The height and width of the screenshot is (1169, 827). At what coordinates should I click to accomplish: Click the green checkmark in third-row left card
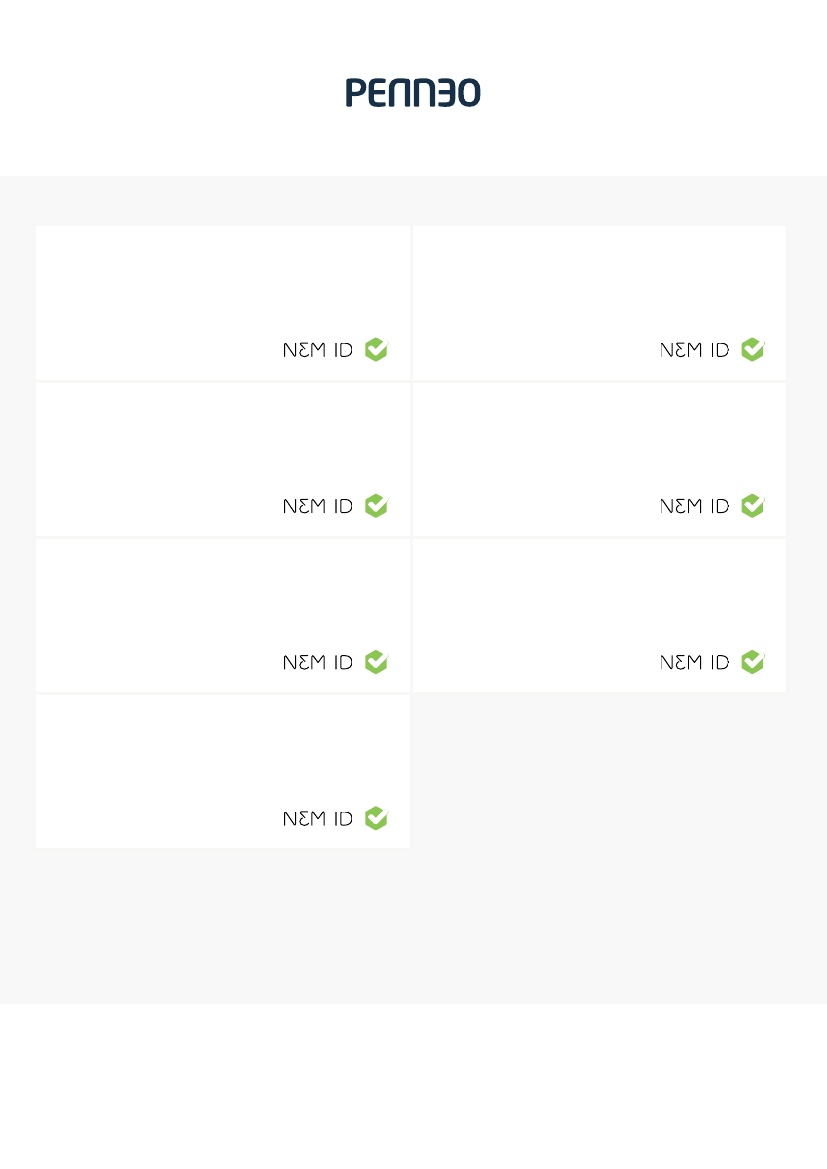377,661
